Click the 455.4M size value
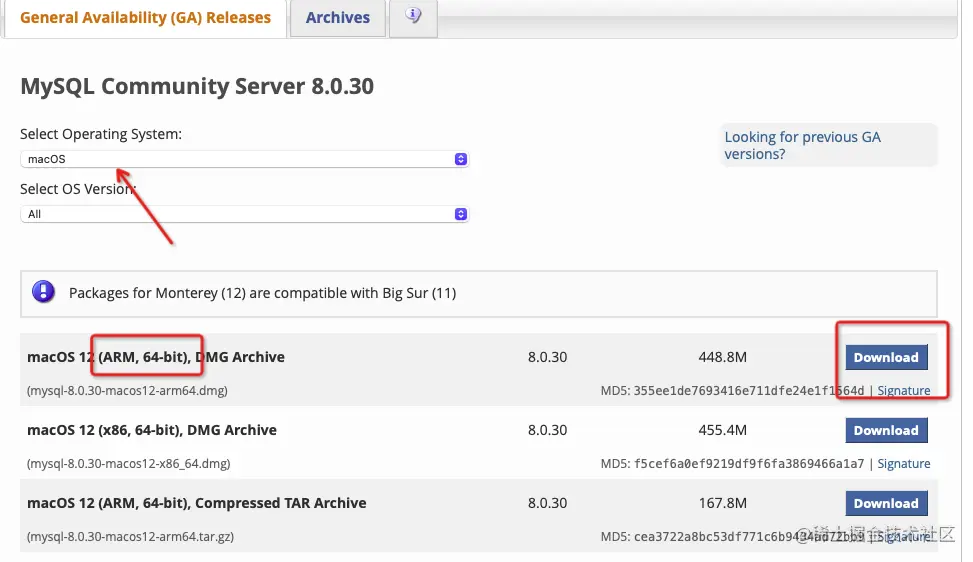Viewport: 973px width, 562px height. 722,430
